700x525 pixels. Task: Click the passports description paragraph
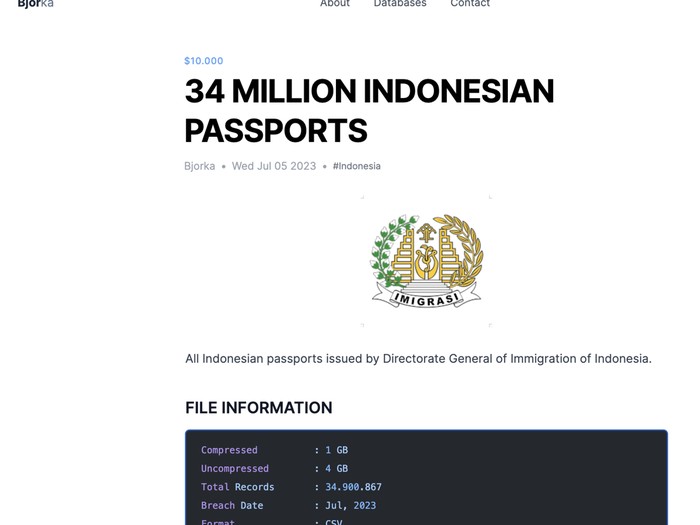coord(418,358)
